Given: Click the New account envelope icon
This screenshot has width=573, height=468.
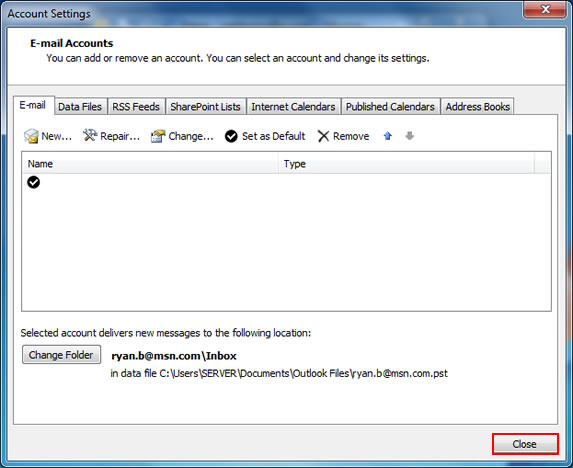Looking at the screenshot, I should coord(31,136).
